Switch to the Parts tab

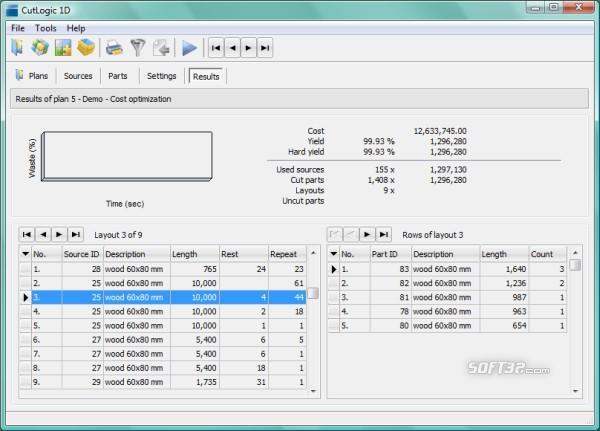(117, 76)
